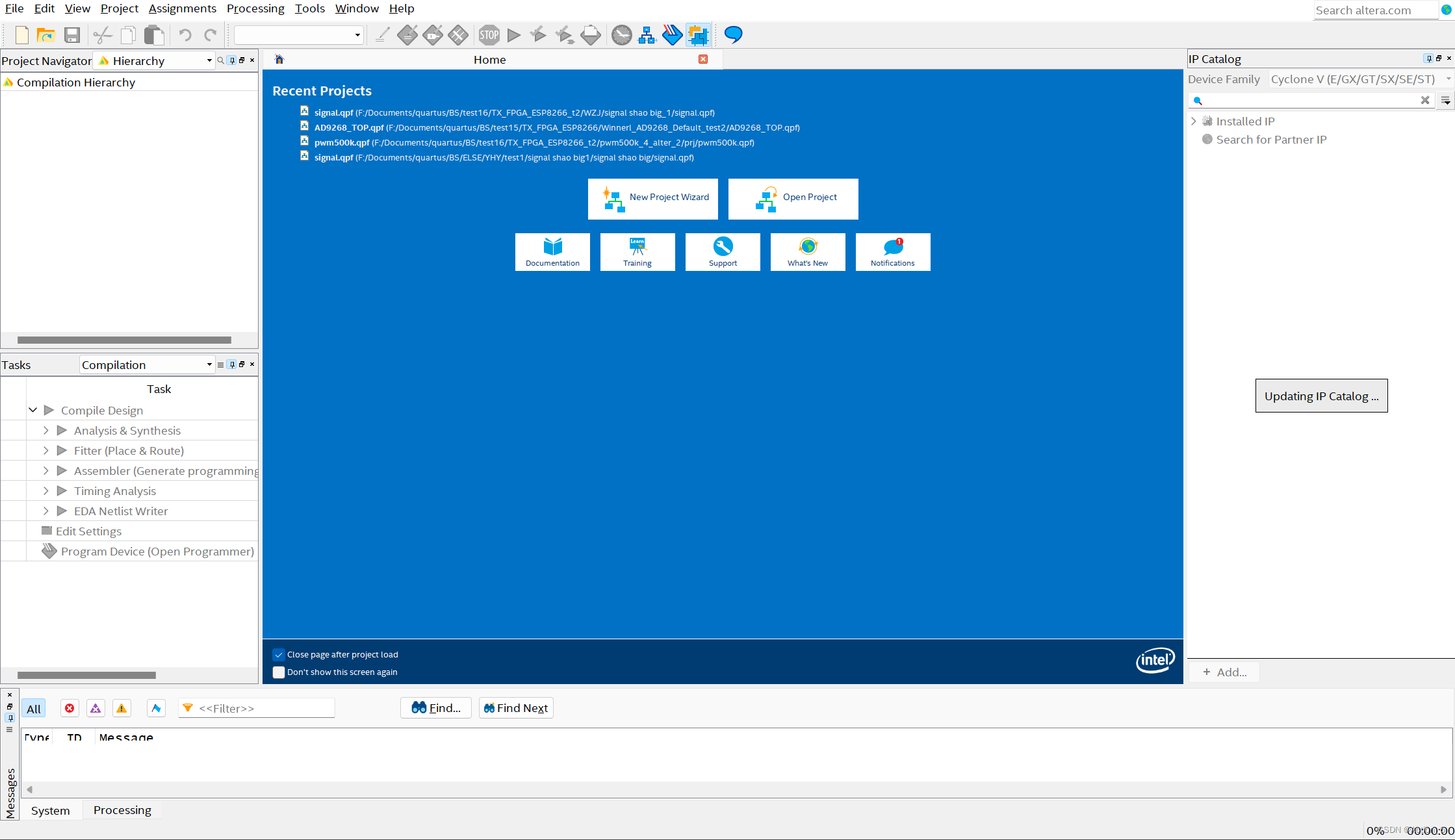Open the Programmer toolbar icon
1455x840 pixels.
(672, 35)
